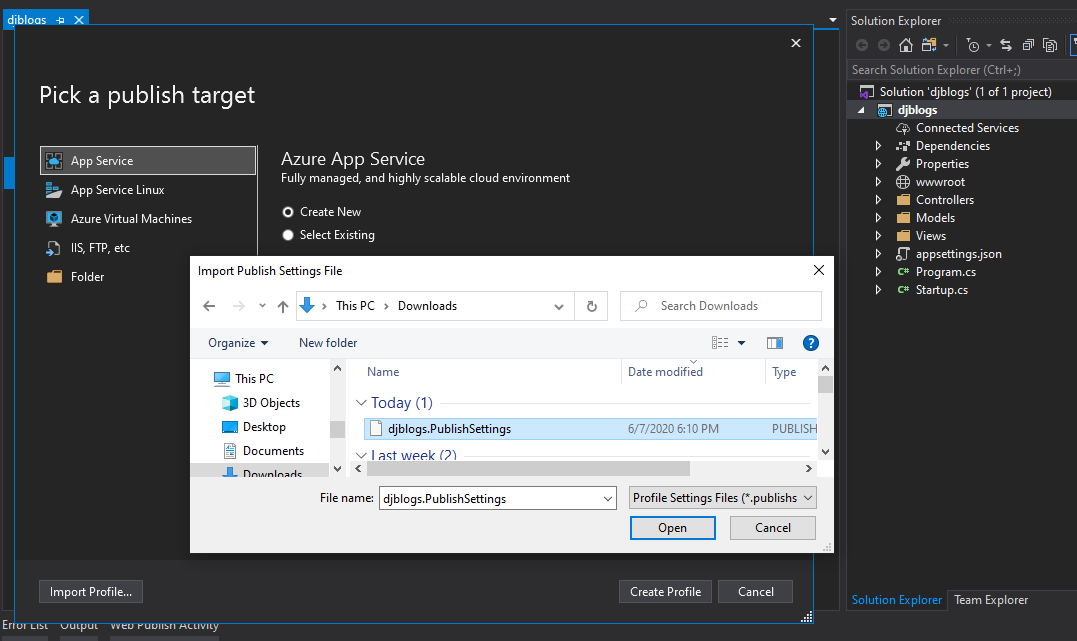Click the Home icon in Solution Explorer toolbar
This screenshot has height=641, width=1077.
pyautogui.click(x=906, y=45)
